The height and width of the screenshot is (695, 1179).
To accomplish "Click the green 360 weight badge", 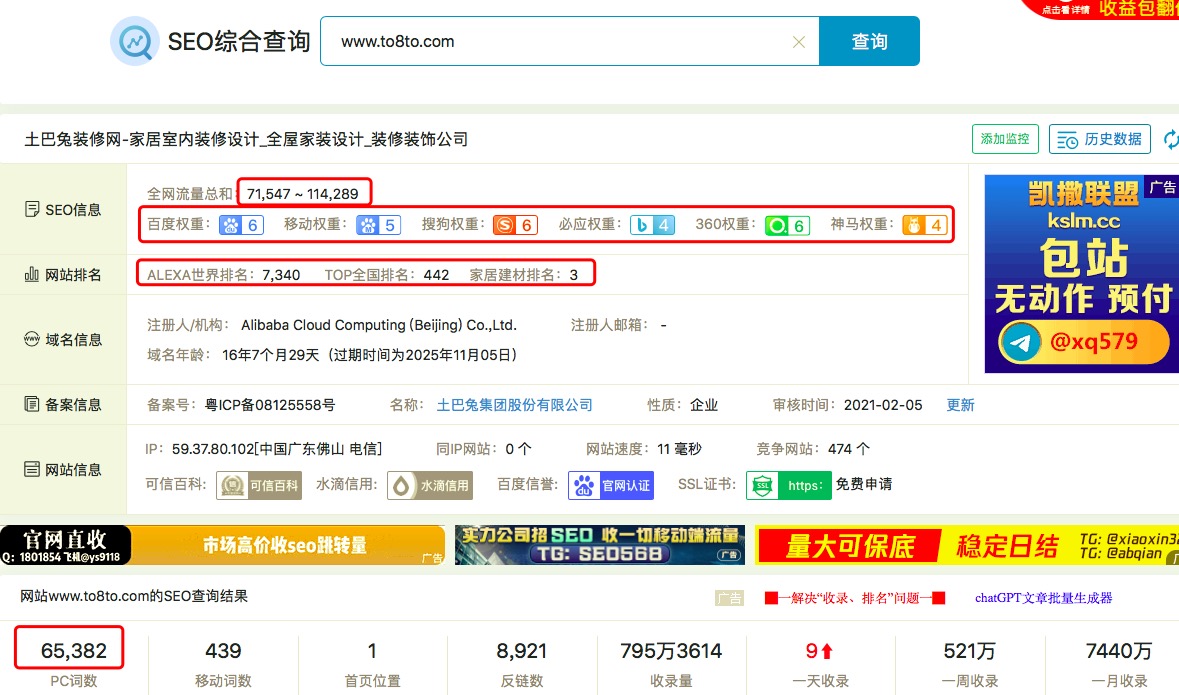I will (787, 225).
